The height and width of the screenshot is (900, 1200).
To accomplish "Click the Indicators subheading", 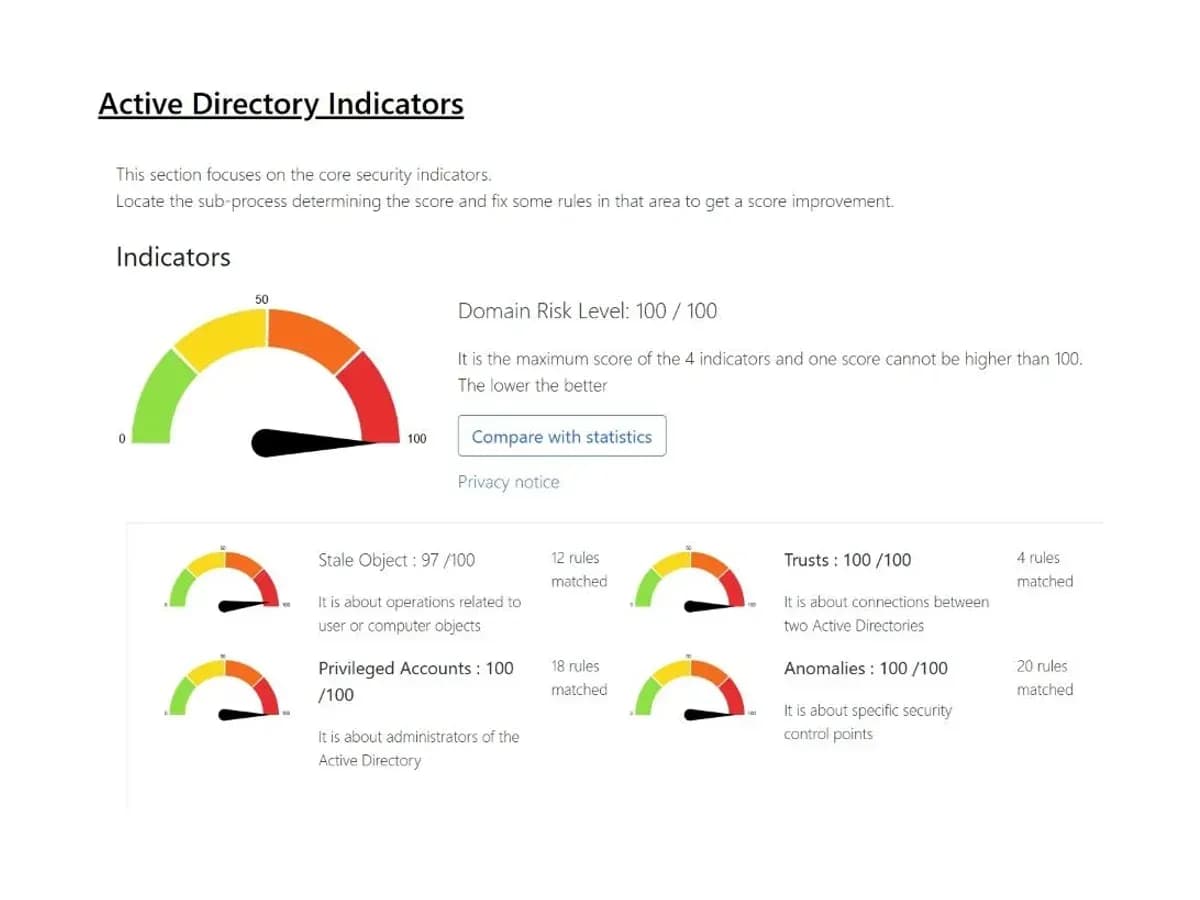I will [x=173, y=257].
